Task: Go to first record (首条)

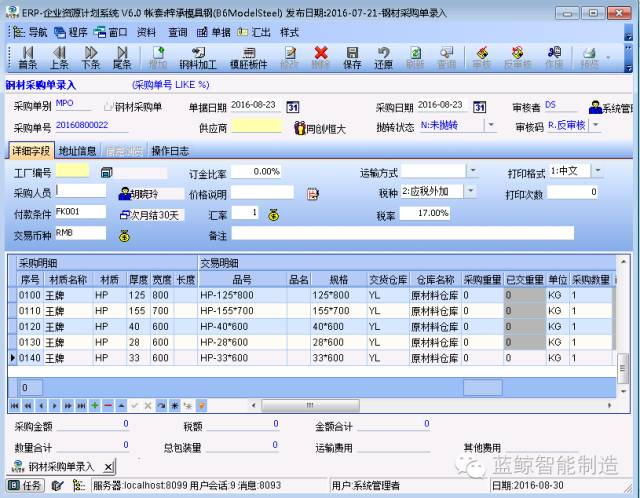Action: point(28,58)
